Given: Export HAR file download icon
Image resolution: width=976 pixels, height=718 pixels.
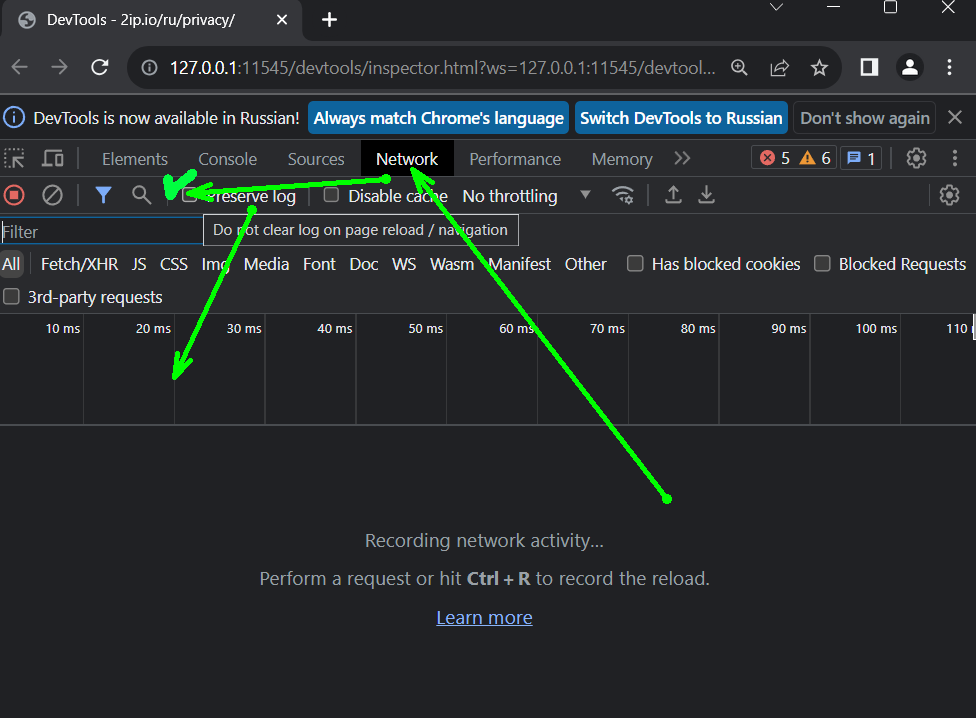Looking at the screenshot, I should (x=707, y=195).
